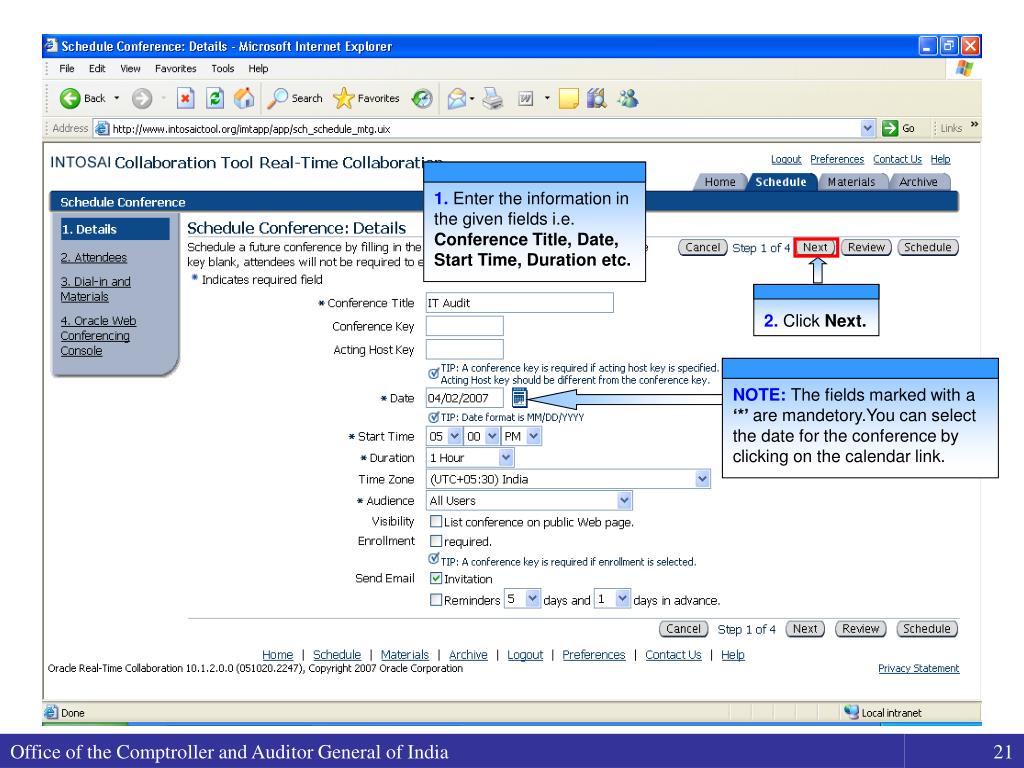Open the Tools menu

[222, 69]
